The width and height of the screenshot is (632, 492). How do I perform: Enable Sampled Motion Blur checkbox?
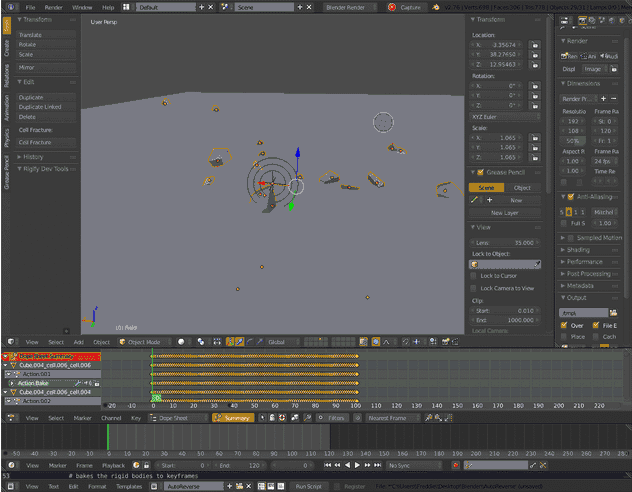[x=571, y=238]
